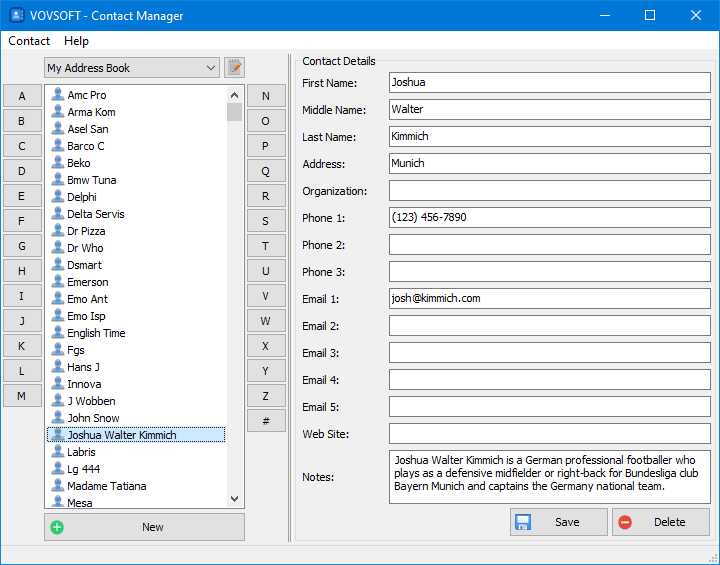
Task: Click the edit address book notepad icon
Action: coord(234,68)
